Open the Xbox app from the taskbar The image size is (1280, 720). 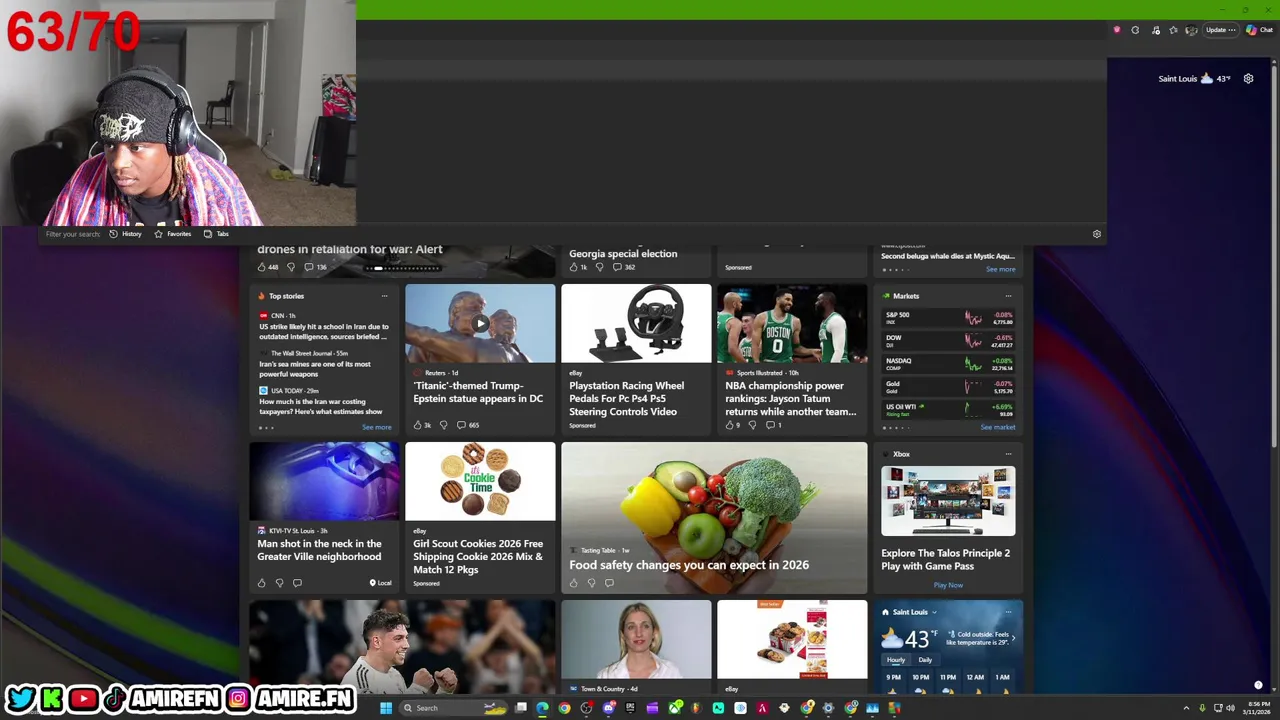[675, 708]
